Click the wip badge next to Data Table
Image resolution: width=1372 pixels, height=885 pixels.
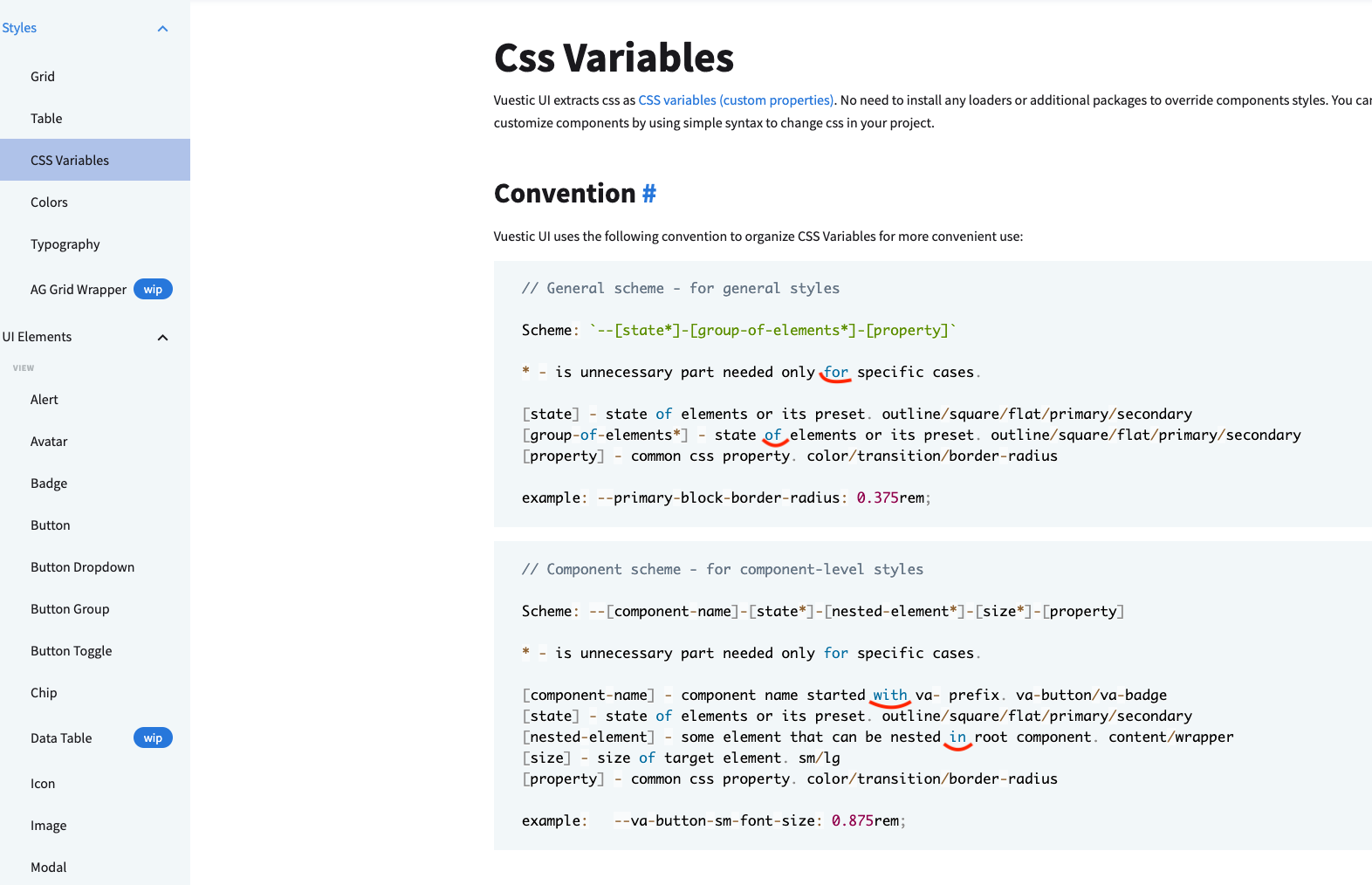pos(153,737)
